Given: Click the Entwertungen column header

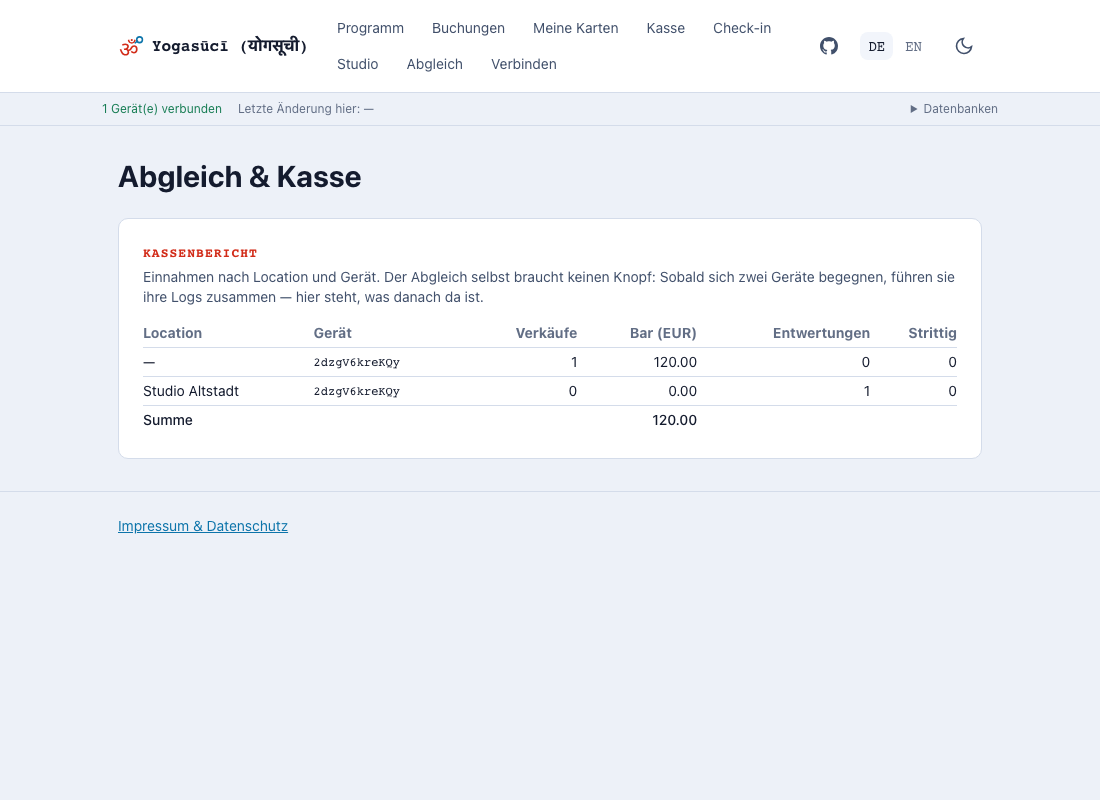Looking at the screenshot, I should point(821,333).
